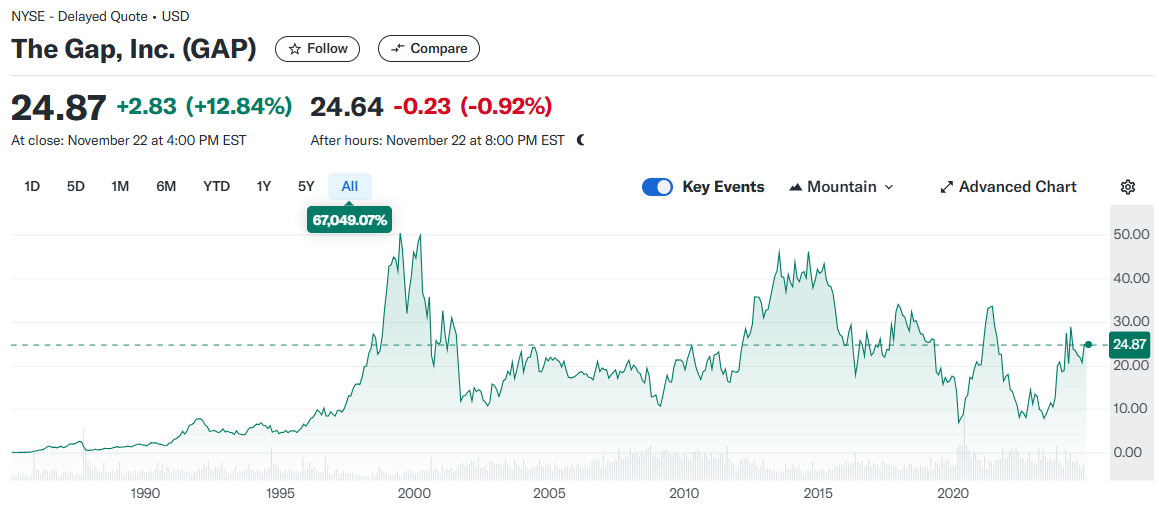Click the -0.23 (-0.92%) after-hours change
This screenshot has height=510, width=1159.
(x=472, y=106)
